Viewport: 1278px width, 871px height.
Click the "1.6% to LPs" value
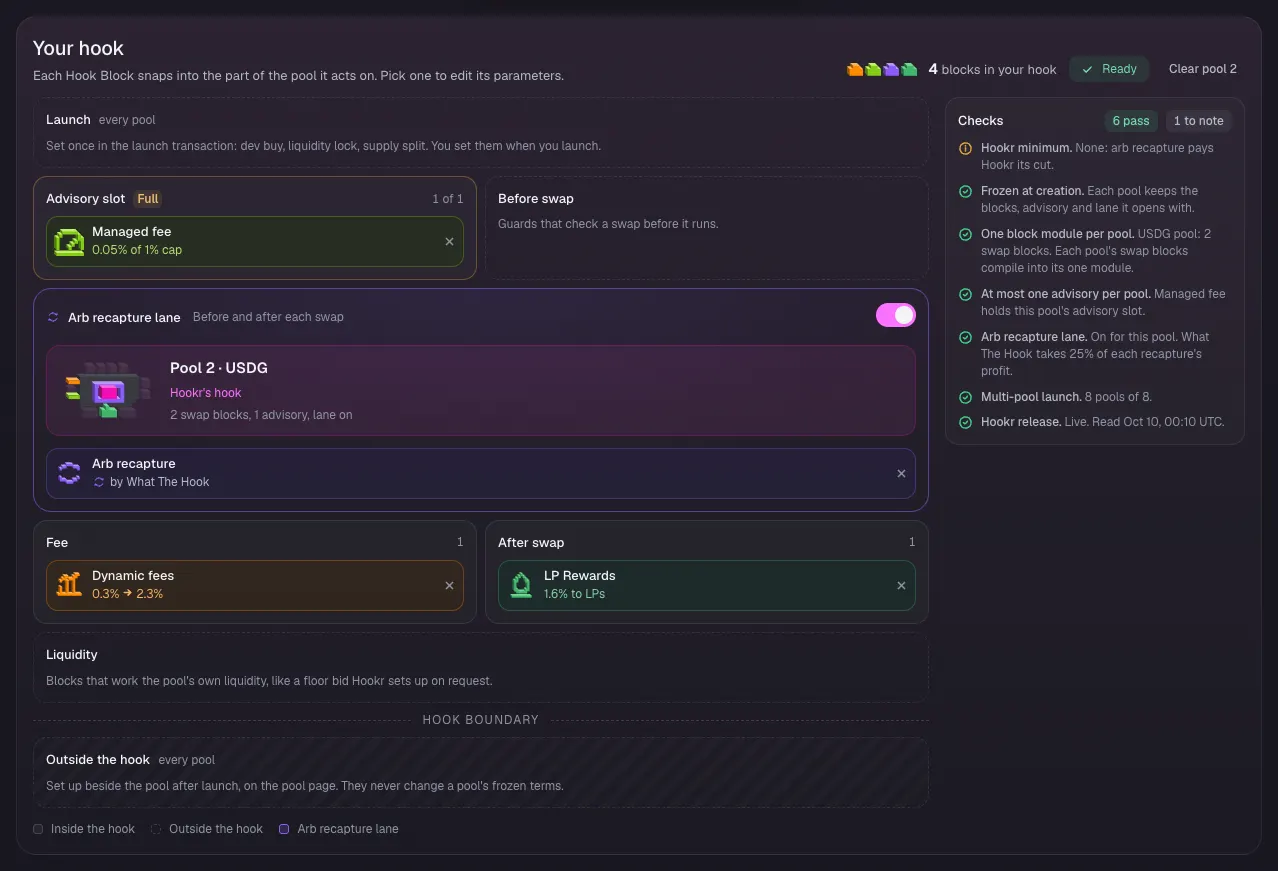pos(574,594)
